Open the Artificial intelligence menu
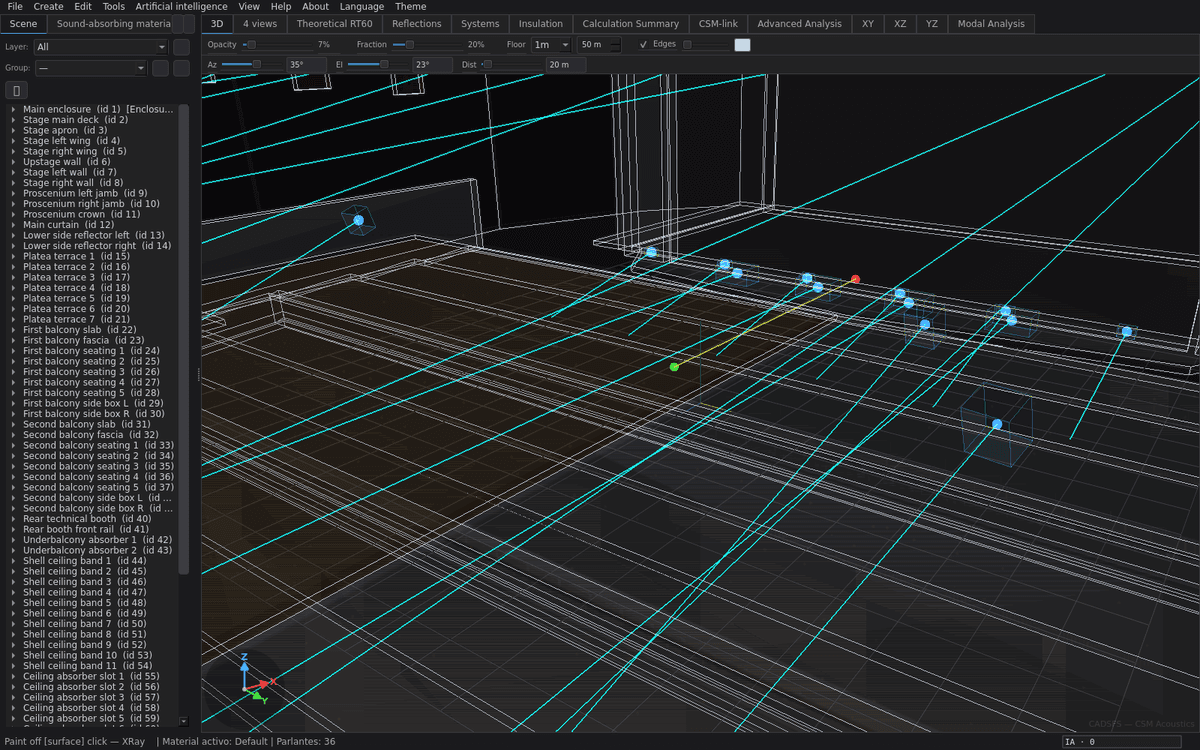Image resolution: width=1200 pixels, height=750 pixels. [181, 6]
